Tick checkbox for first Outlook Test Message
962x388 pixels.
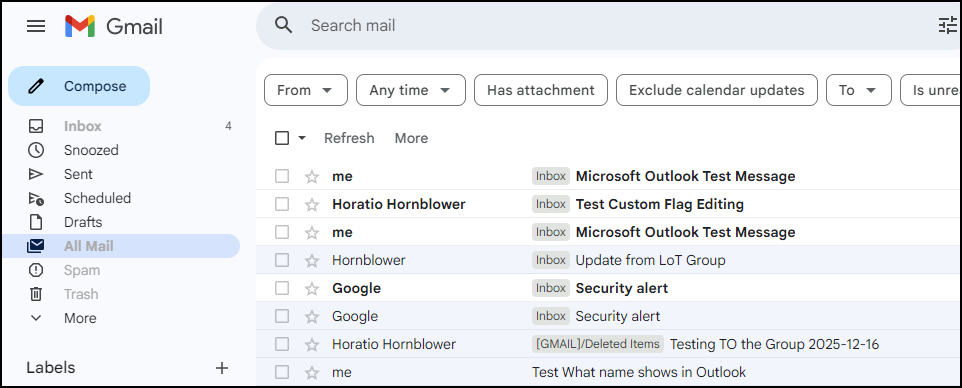click(282, 177)
